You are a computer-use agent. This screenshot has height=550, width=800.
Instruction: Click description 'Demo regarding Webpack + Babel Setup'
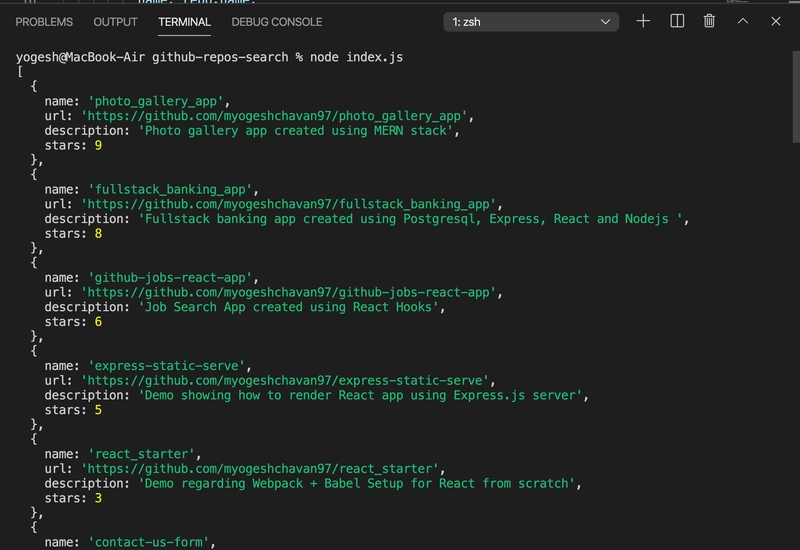click(357, 484)
